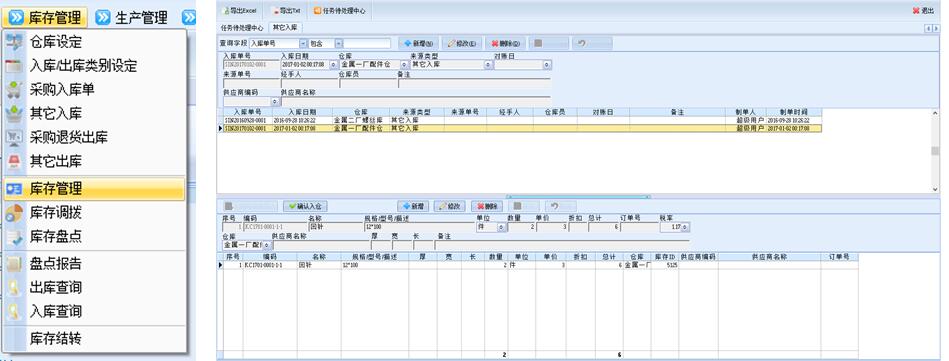
Task: Click 任务待处理中心 in the top toolbar
Action: click(x=339, y=10)
